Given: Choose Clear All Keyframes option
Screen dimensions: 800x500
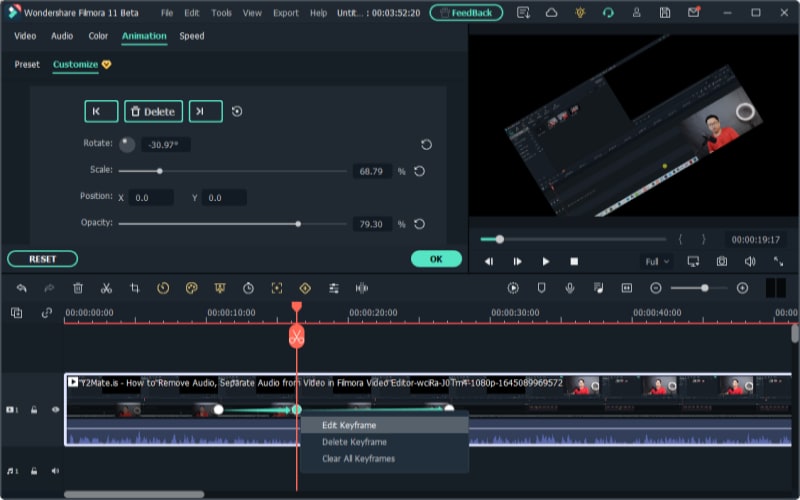Looking at the screenshot, I should [x=385, y=459].
